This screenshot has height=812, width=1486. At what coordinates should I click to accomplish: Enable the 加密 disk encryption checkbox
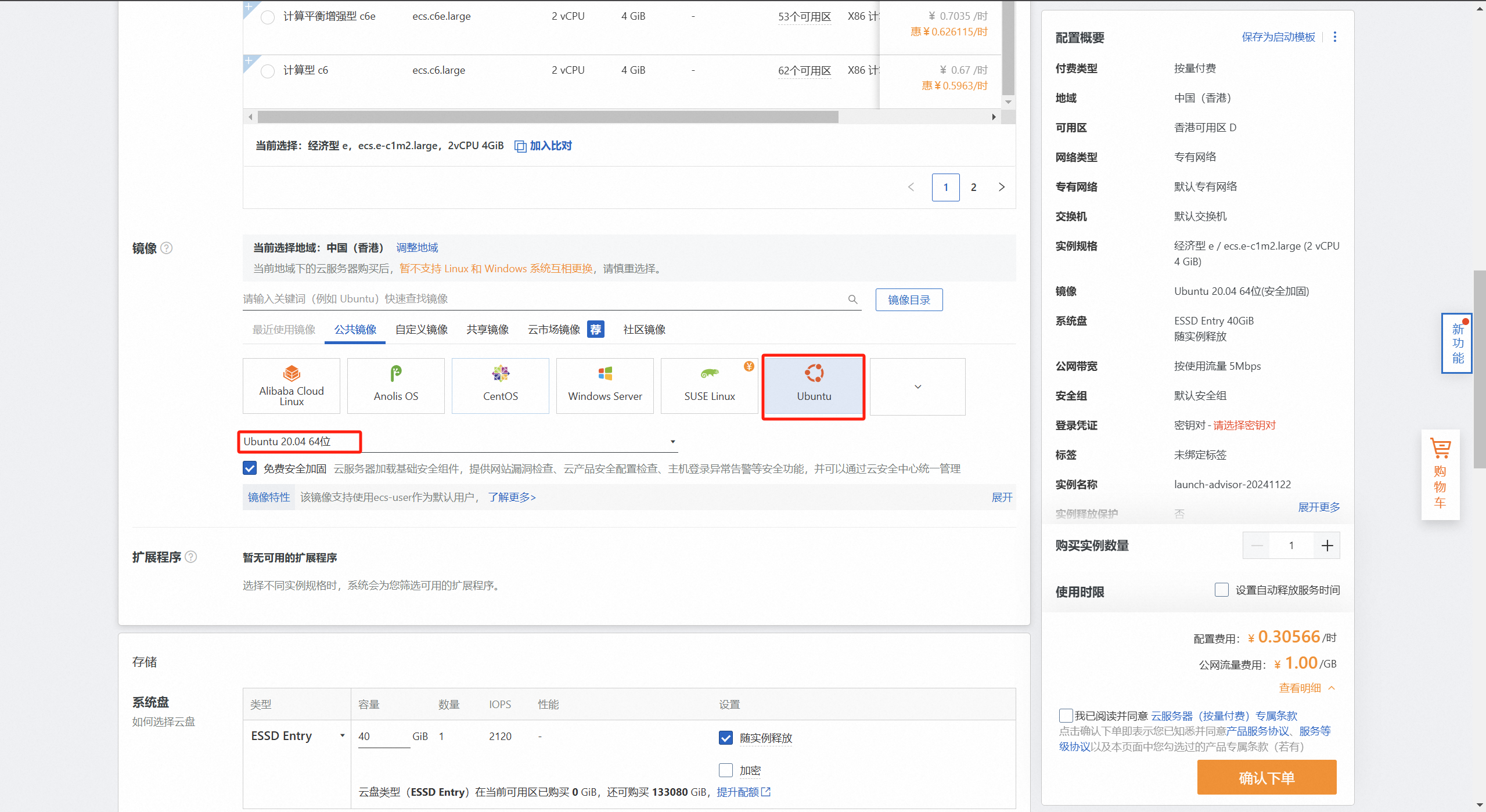(x=726, y=770)
